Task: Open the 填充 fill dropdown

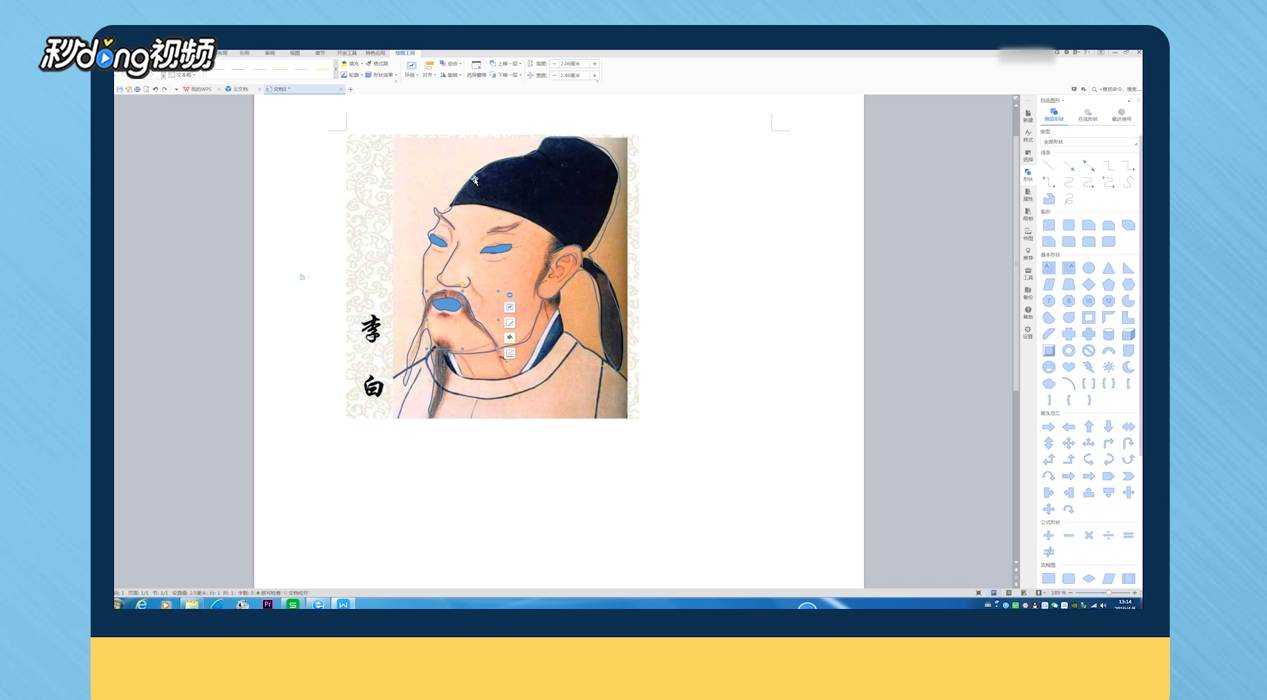Action: click(352, 63)
